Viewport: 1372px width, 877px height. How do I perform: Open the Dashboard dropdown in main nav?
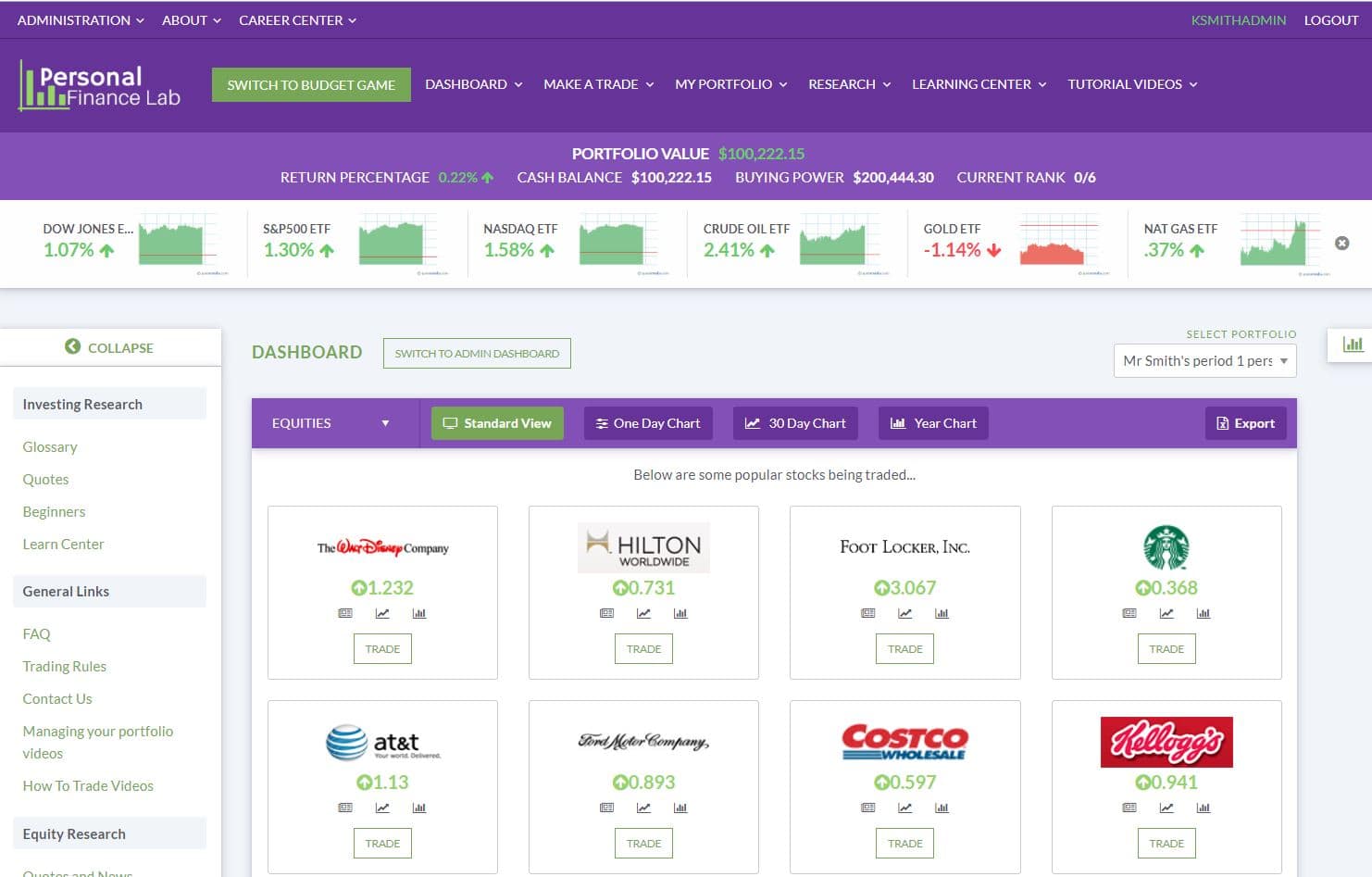474,84
